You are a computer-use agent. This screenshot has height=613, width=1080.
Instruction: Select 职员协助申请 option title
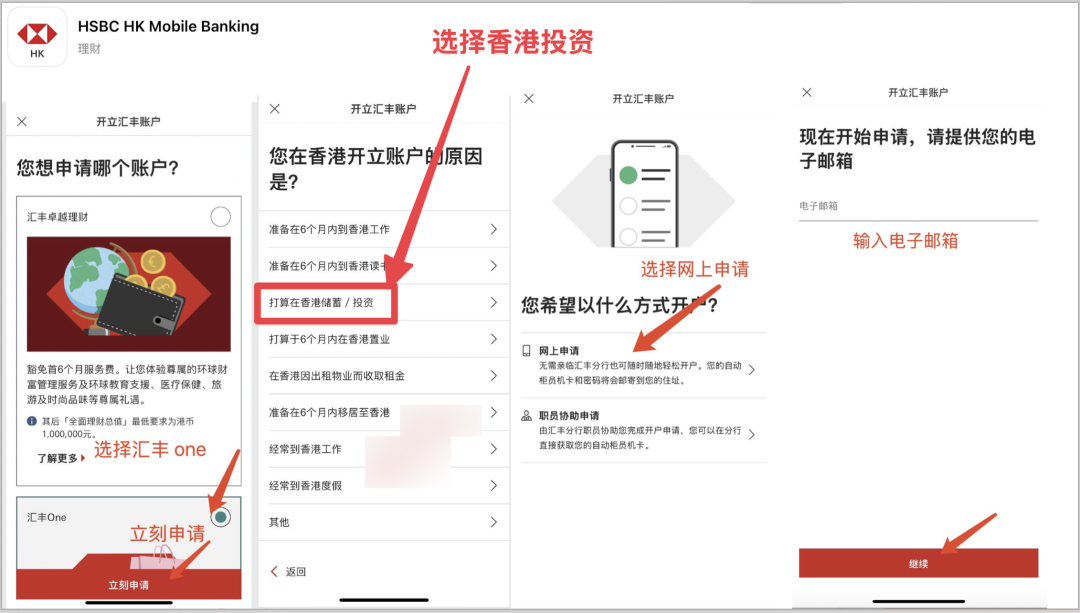pyautogui.click(x=569, y=415)
